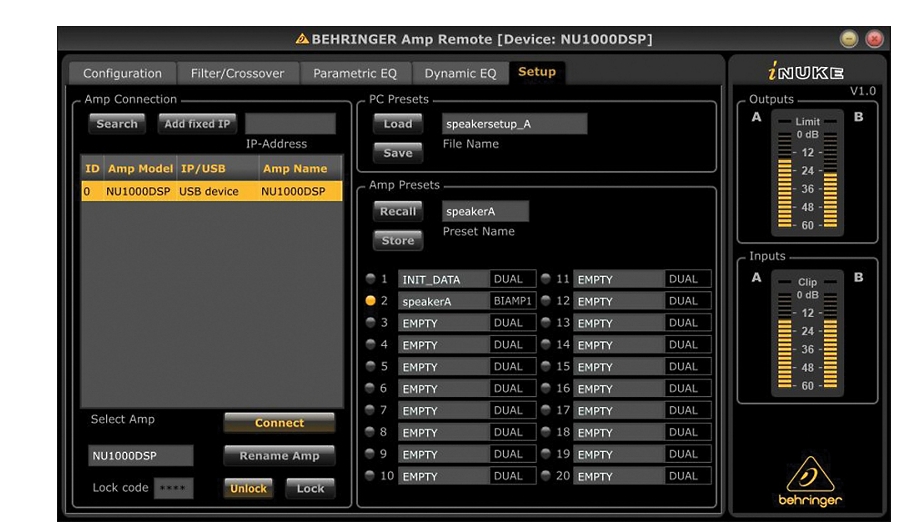Click the Rename Amp button
Image resolution: width=920 pixels, height=529 pixels.
(x=279, y=455)
